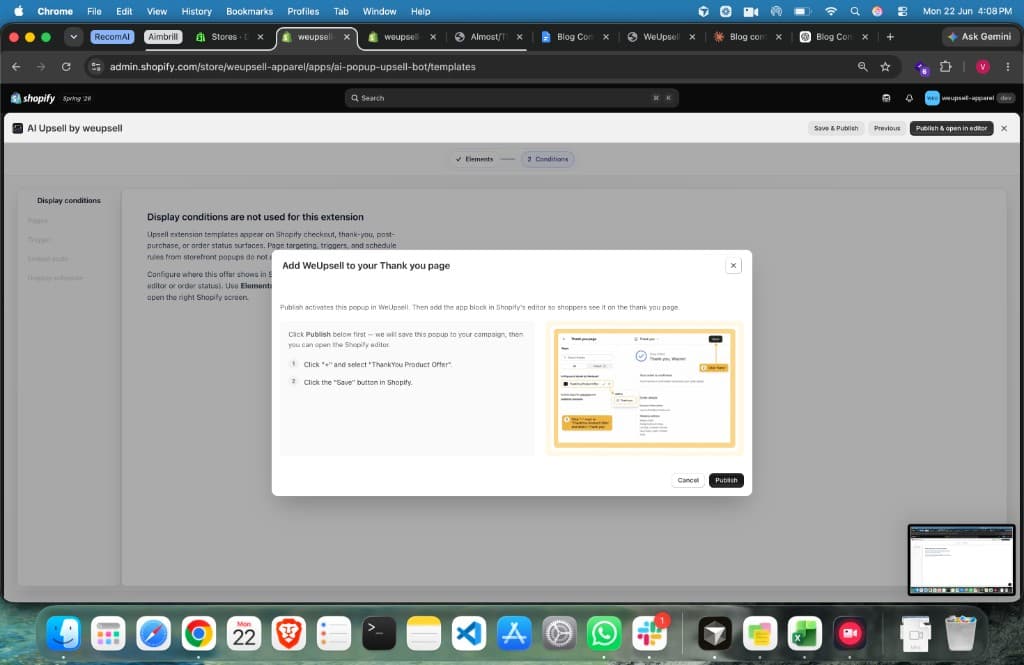Open Trash in the dock

coord(960,633)
